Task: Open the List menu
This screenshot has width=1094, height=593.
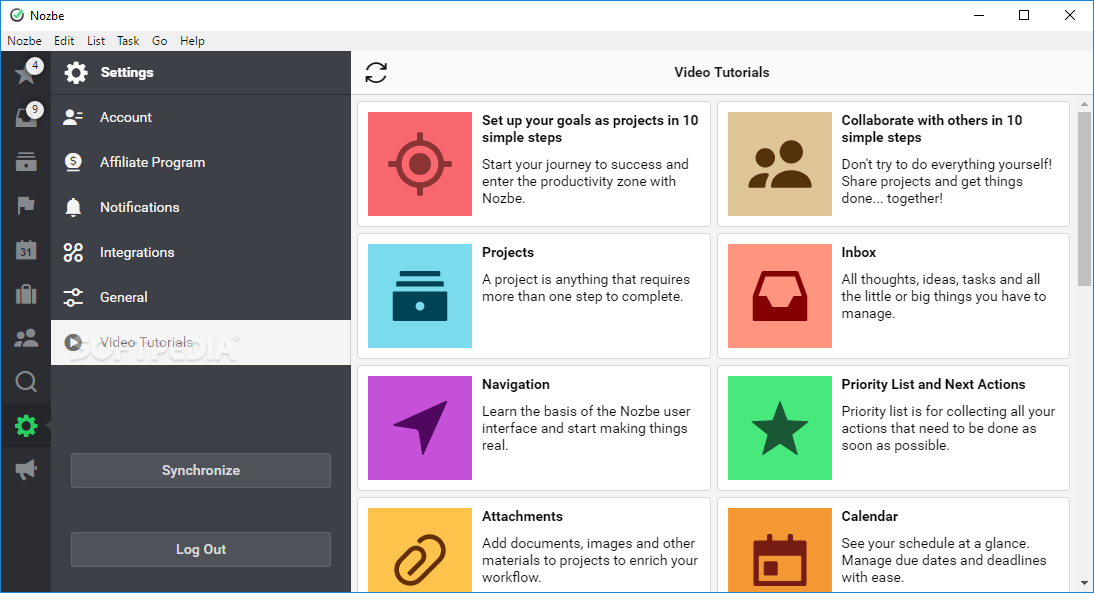Action: click(x=96, y=41)
